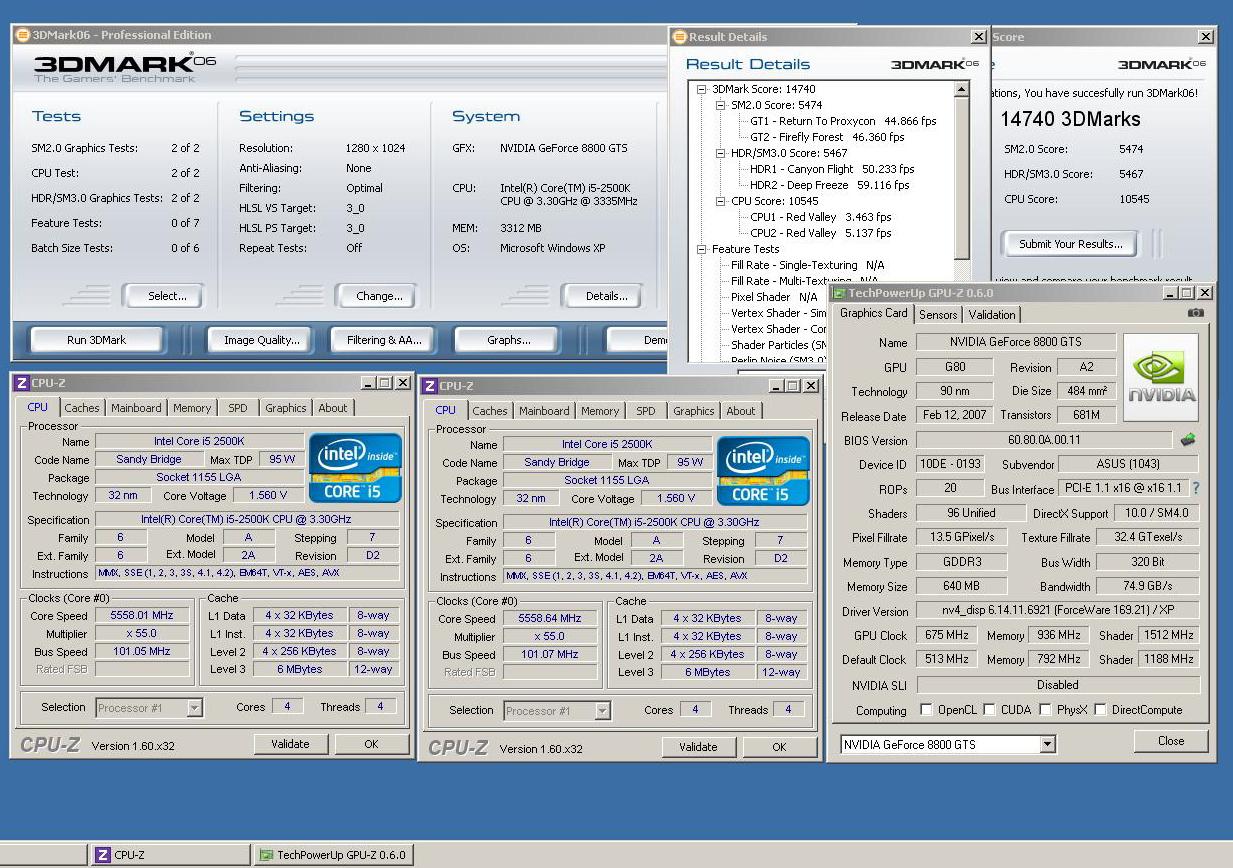Image resolution: width=1233 pixels, height=868 pixels.
Task: Select CPU2 - Red Valley row
Action: pyautogui.click(x=820, y=233)
